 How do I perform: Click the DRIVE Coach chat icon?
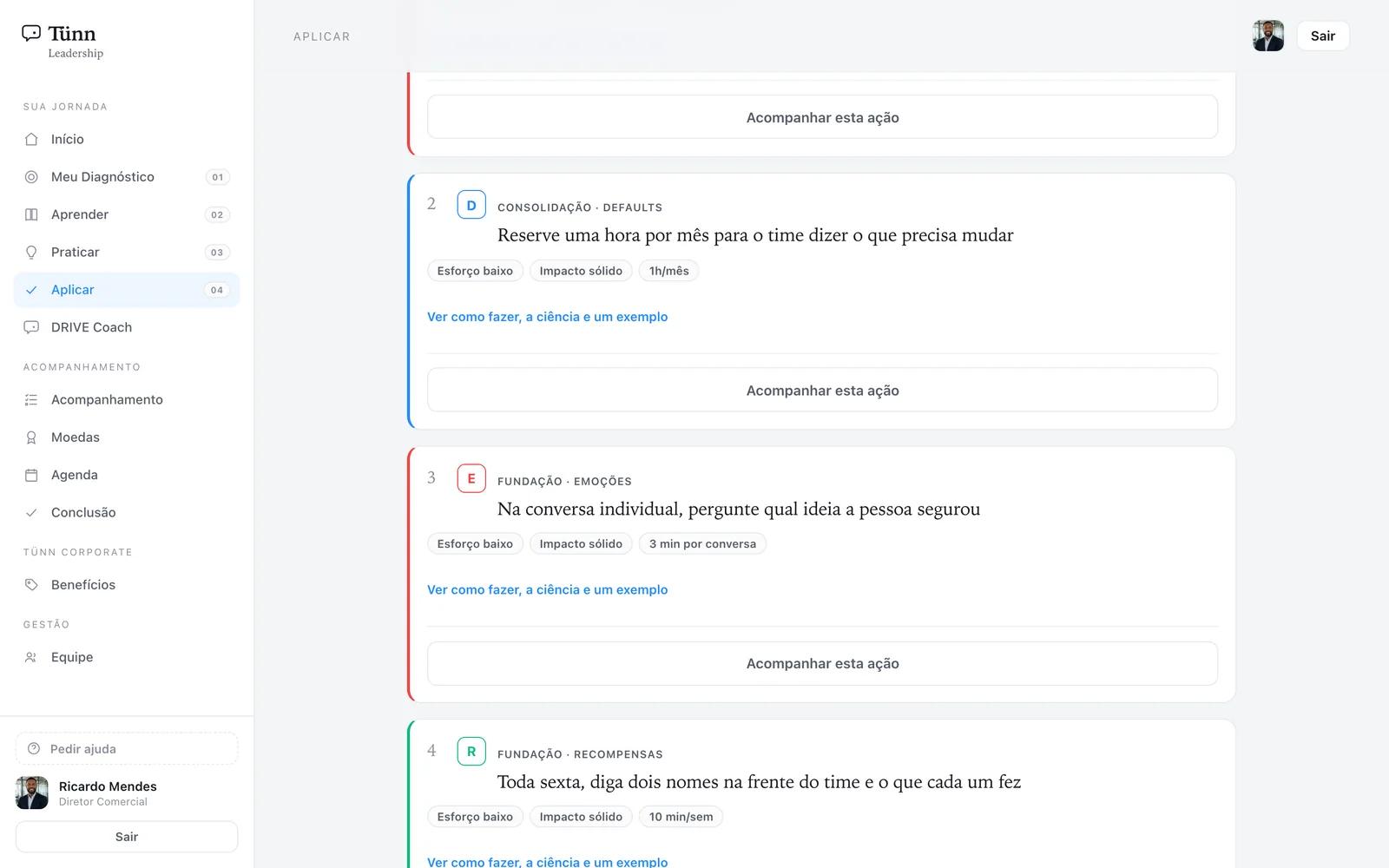(x=31, y=327)
